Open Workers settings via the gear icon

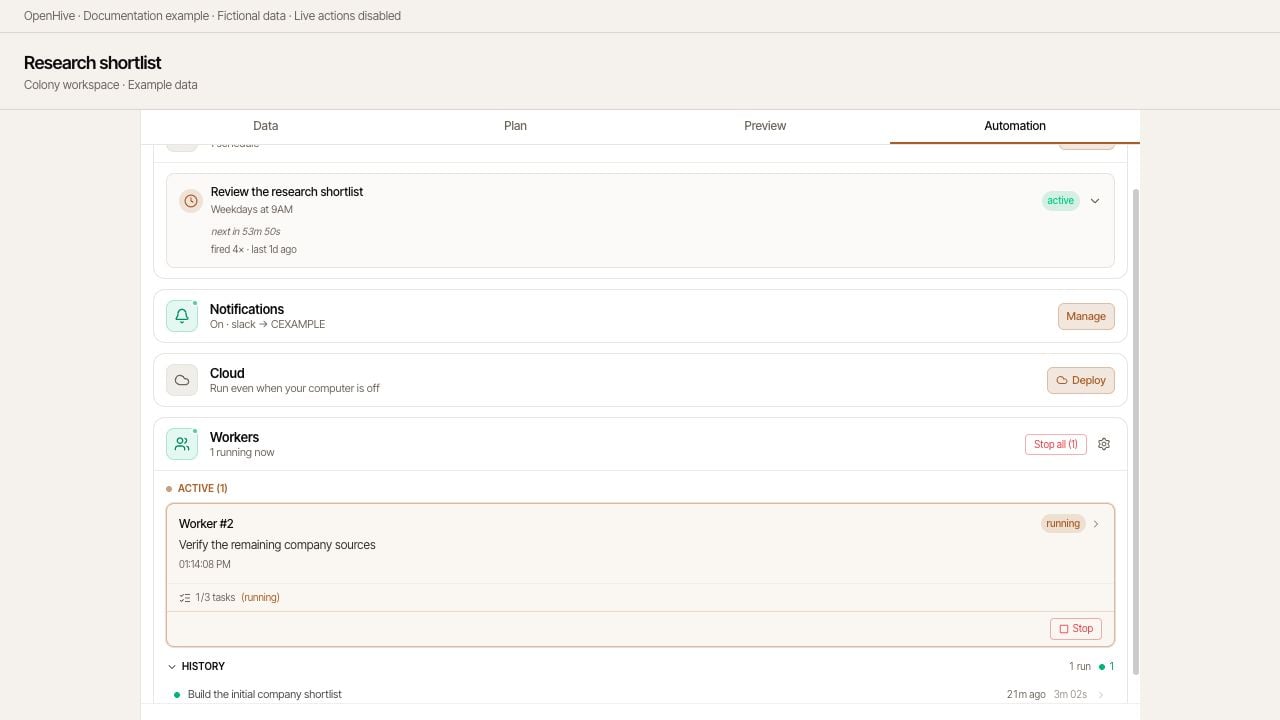tap(1104, 444)
